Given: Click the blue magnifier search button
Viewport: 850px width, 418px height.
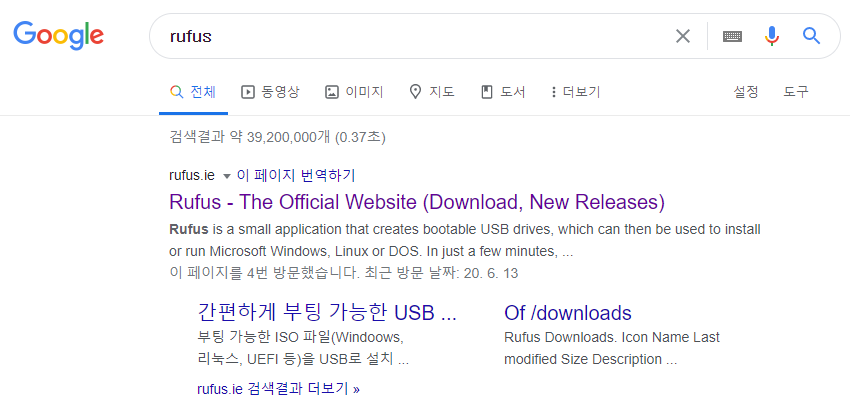Looking at the screenshot, I should (x=811, y=36).
